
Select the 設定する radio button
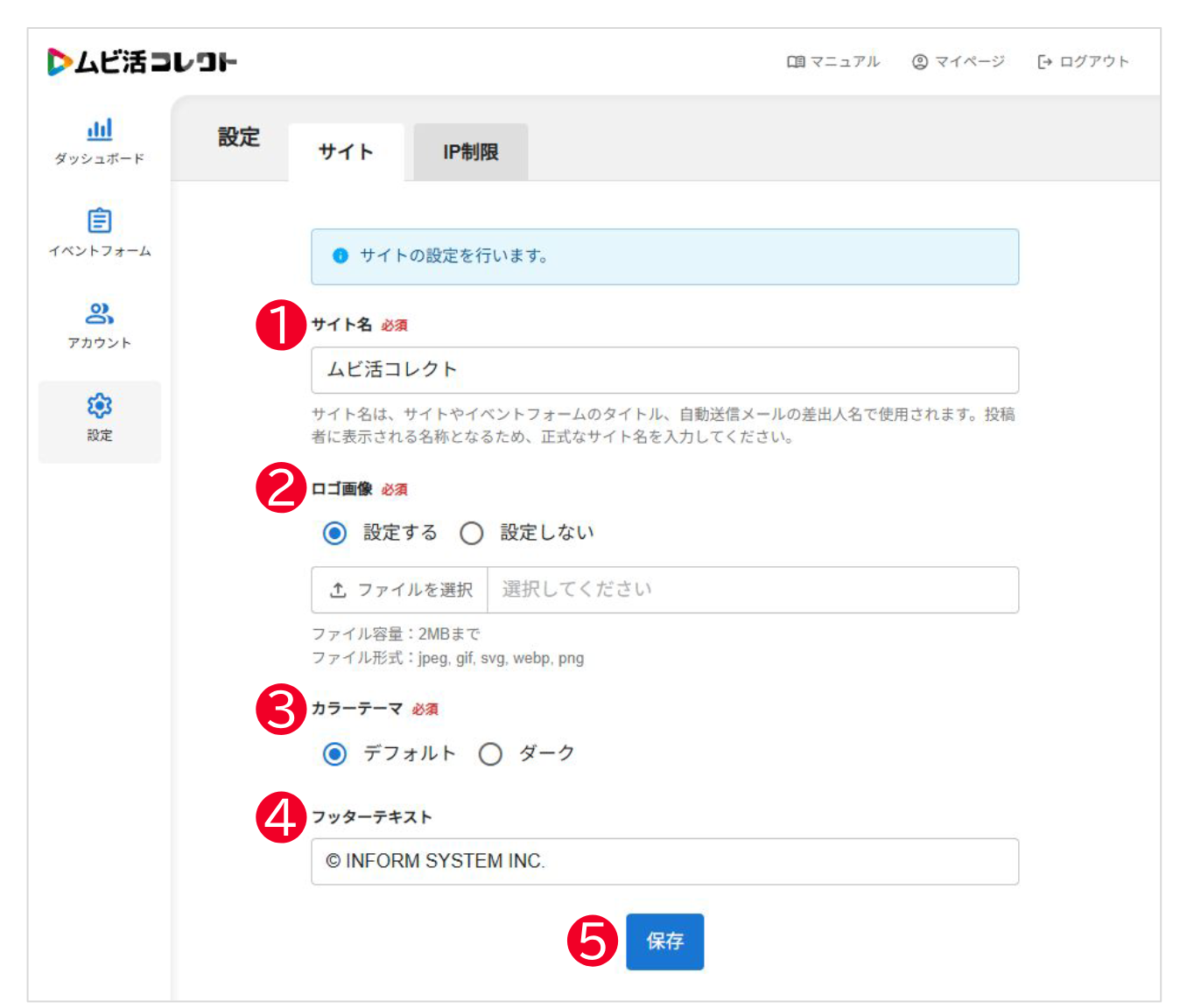click(334, 533)
